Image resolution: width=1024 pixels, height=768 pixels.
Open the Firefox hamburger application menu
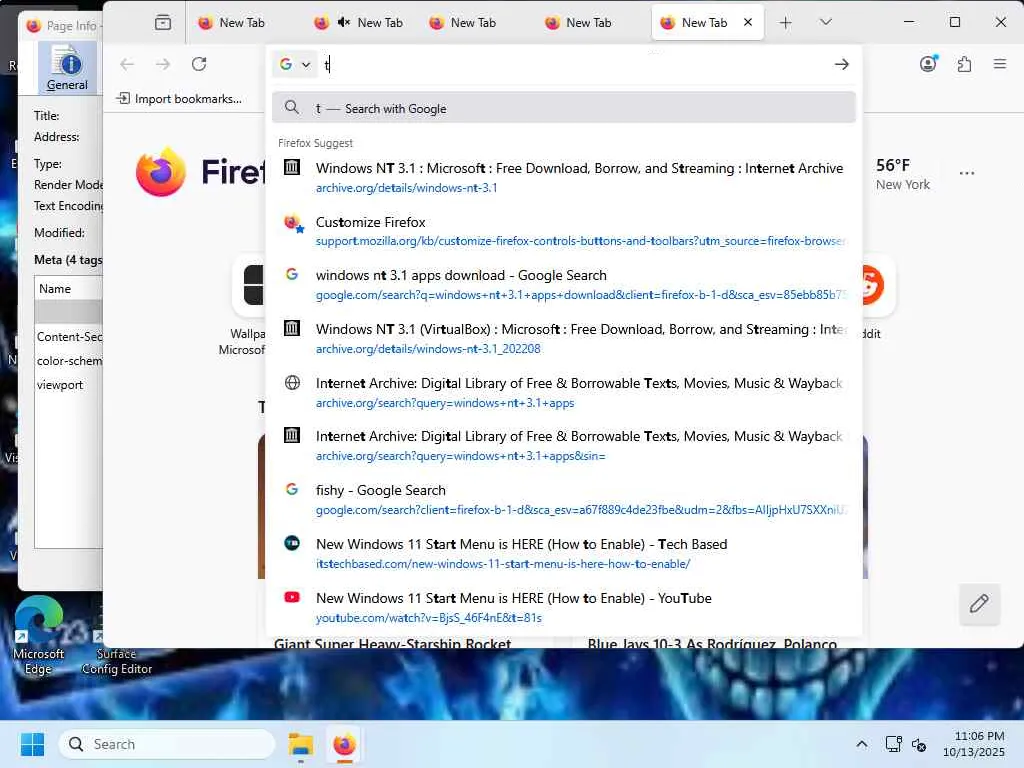tap(1000, 64)
